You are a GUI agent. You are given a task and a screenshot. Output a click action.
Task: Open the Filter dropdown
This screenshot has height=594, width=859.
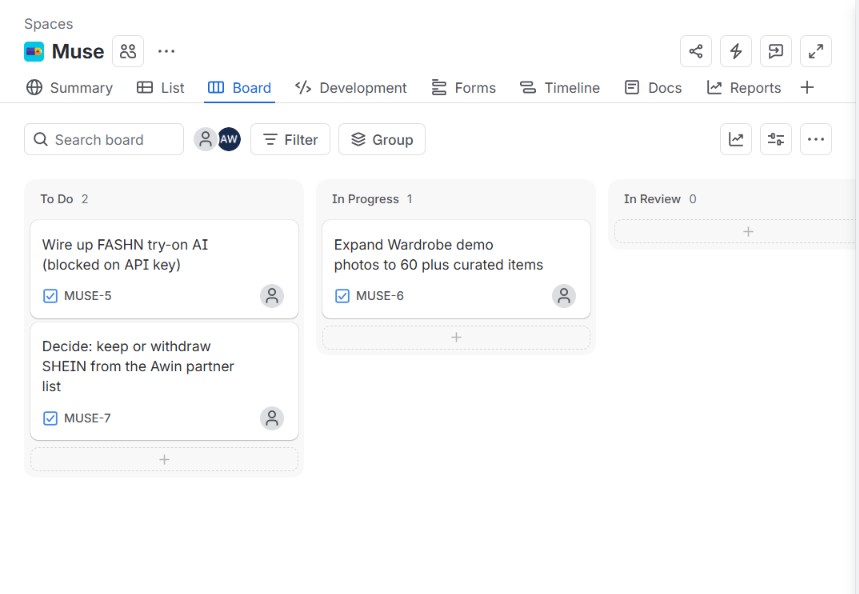[290, 139]
